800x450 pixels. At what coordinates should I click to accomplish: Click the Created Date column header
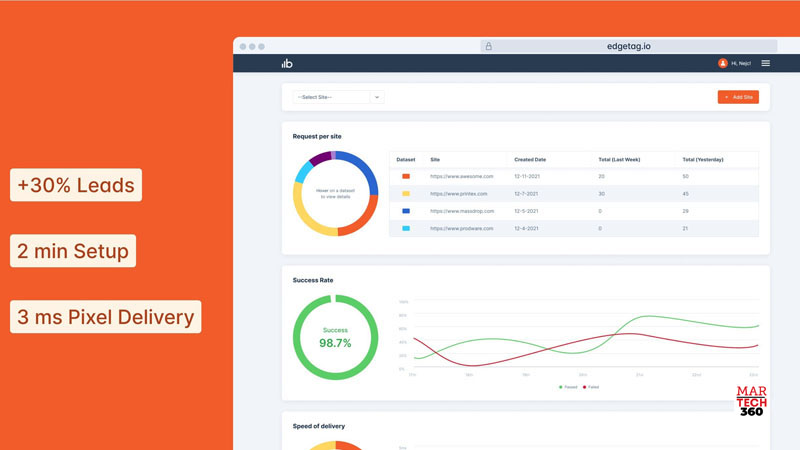(530, 159)
